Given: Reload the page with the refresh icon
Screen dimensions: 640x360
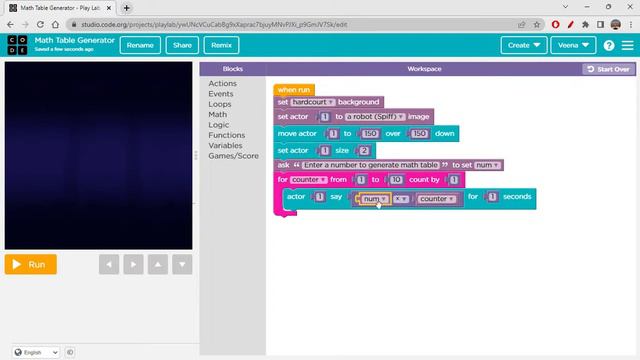Looking at the screenshot, I should (x=40, y=24).
